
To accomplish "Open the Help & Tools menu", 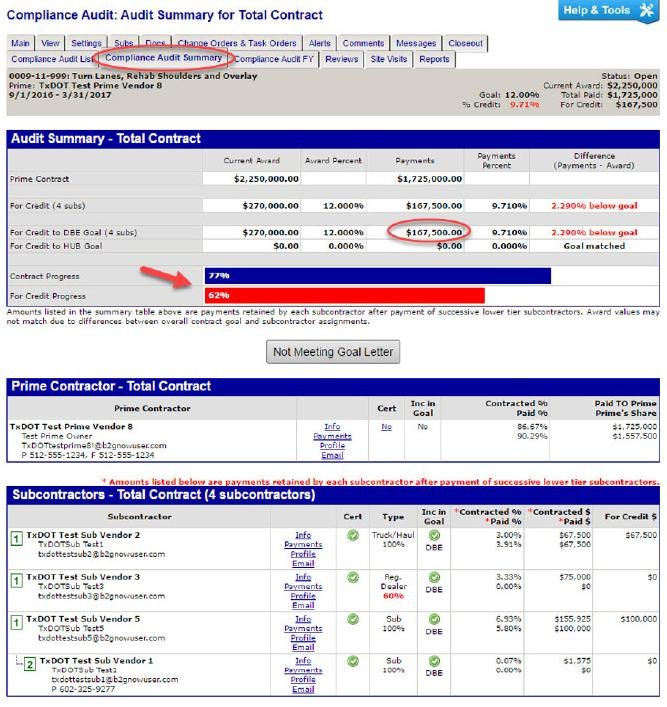I will 609,11.
